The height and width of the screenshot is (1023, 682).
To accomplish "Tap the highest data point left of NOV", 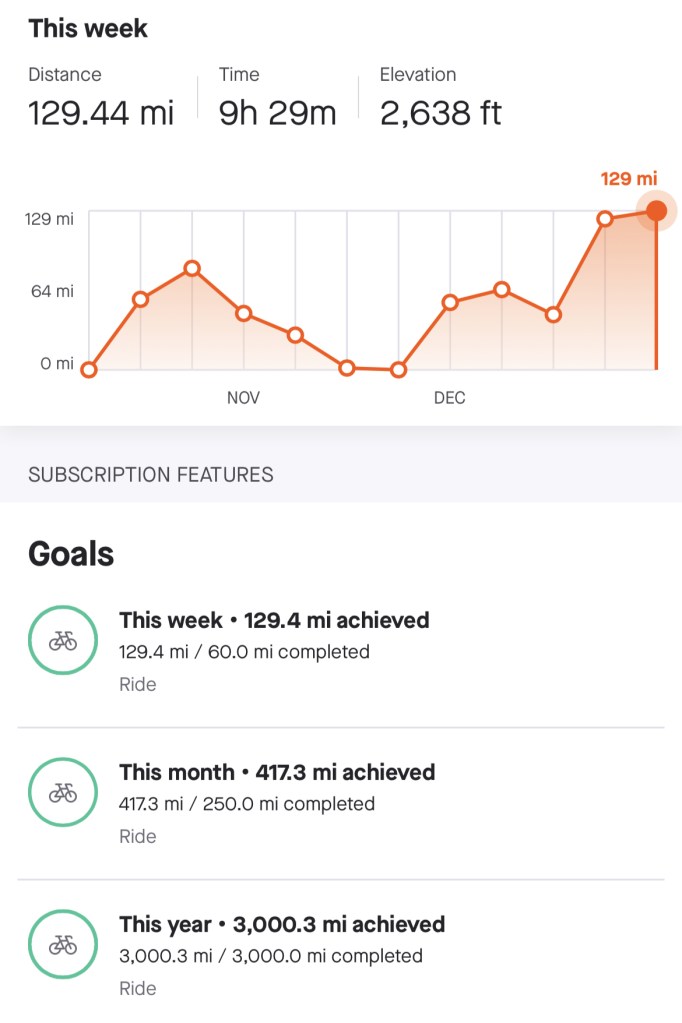I will point(192,268).
